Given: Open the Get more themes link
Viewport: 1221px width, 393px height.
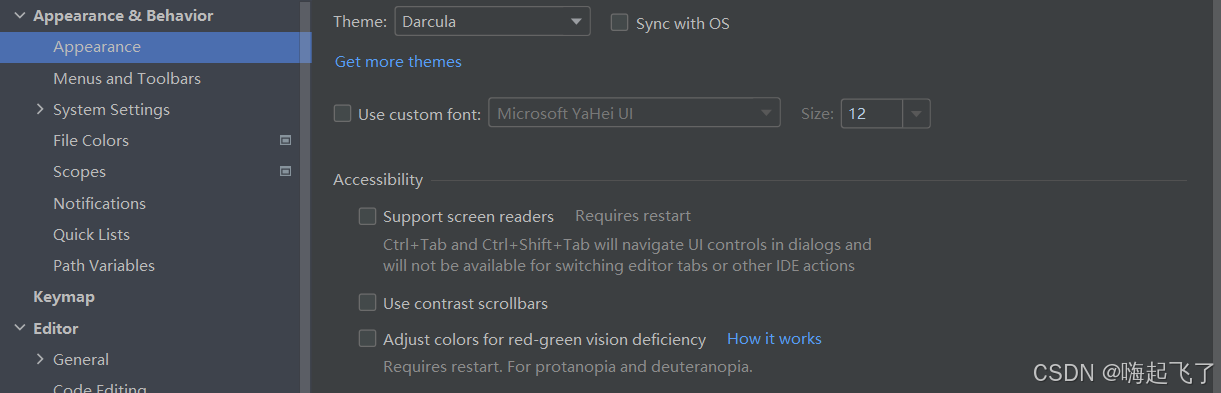Looking at the screenshot, I should pyautogui.click(x=398, y=62).
